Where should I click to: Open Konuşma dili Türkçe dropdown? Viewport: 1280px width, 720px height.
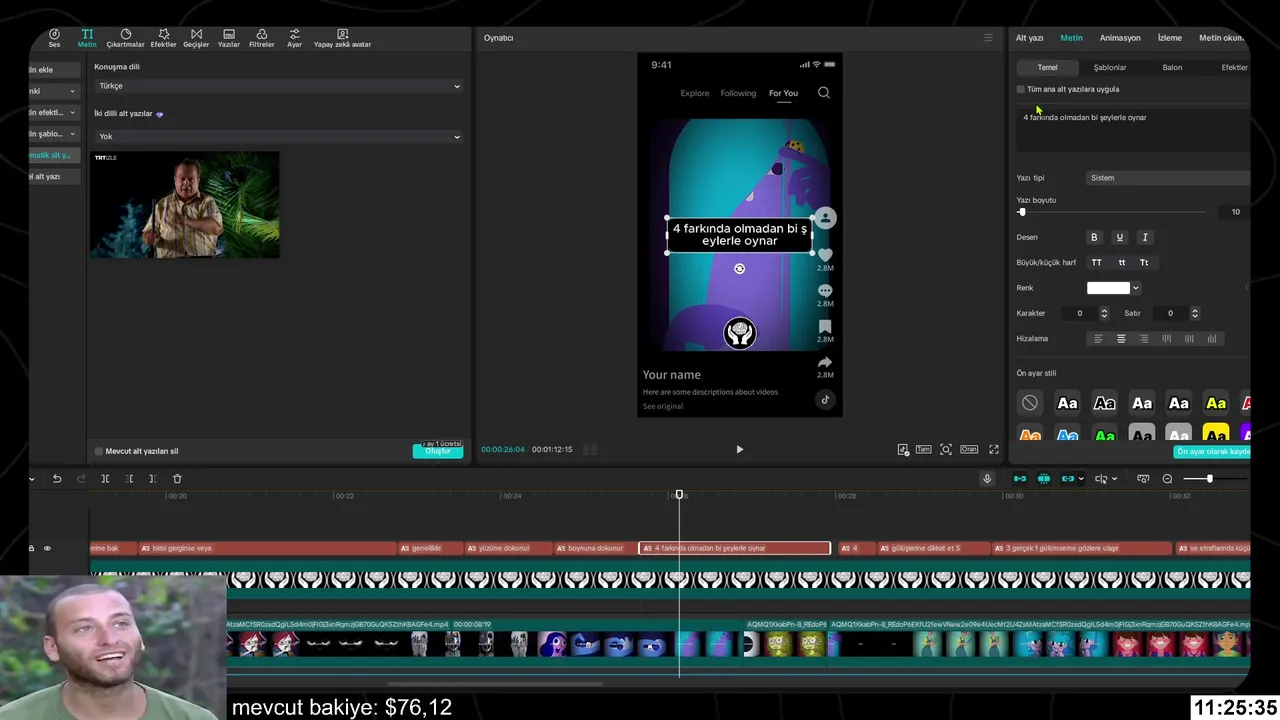tap(278, 86)
